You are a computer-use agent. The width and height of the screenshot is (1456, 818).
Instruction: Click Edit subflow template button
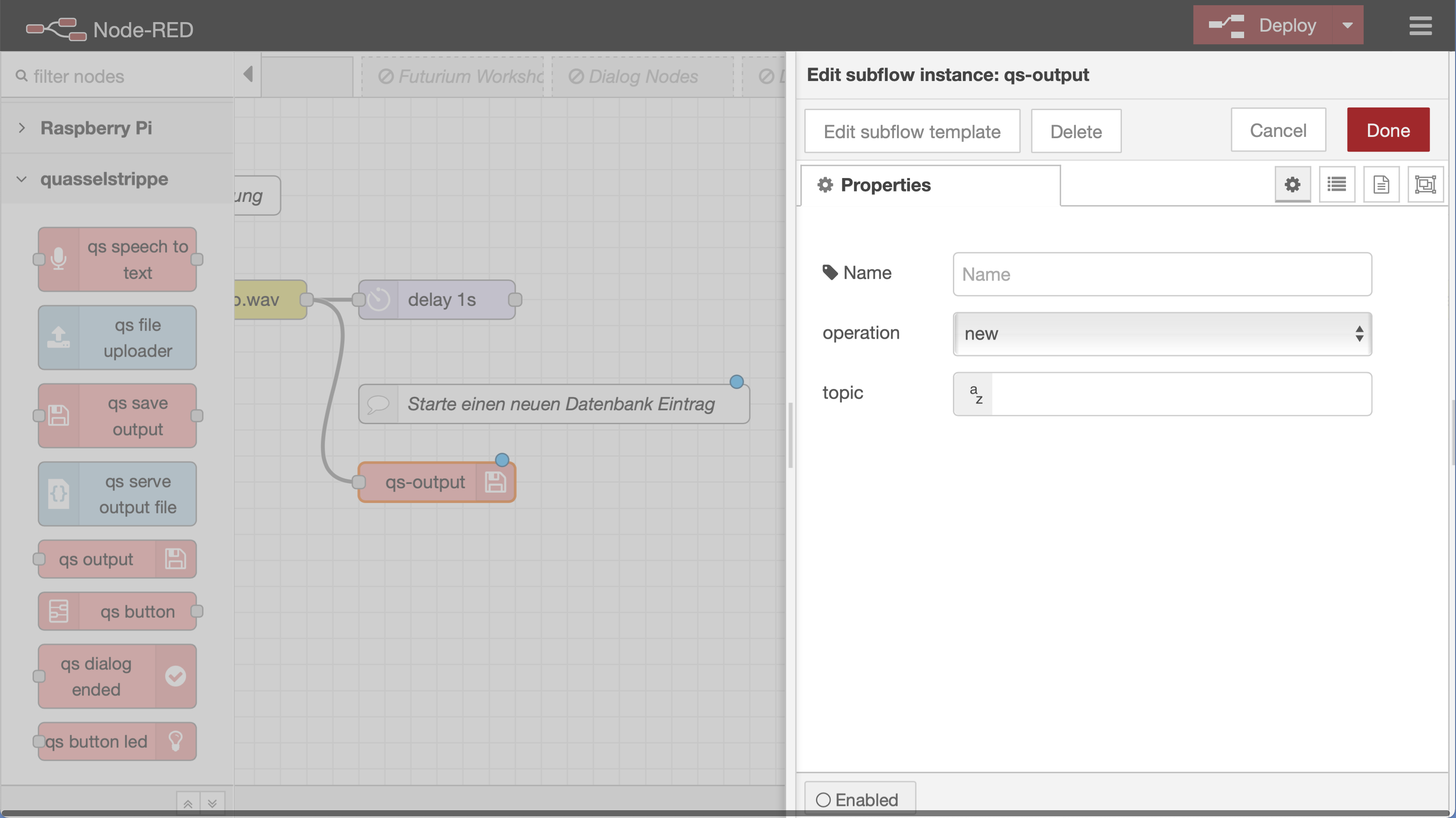pyautogui.click(x=912, y=131)
